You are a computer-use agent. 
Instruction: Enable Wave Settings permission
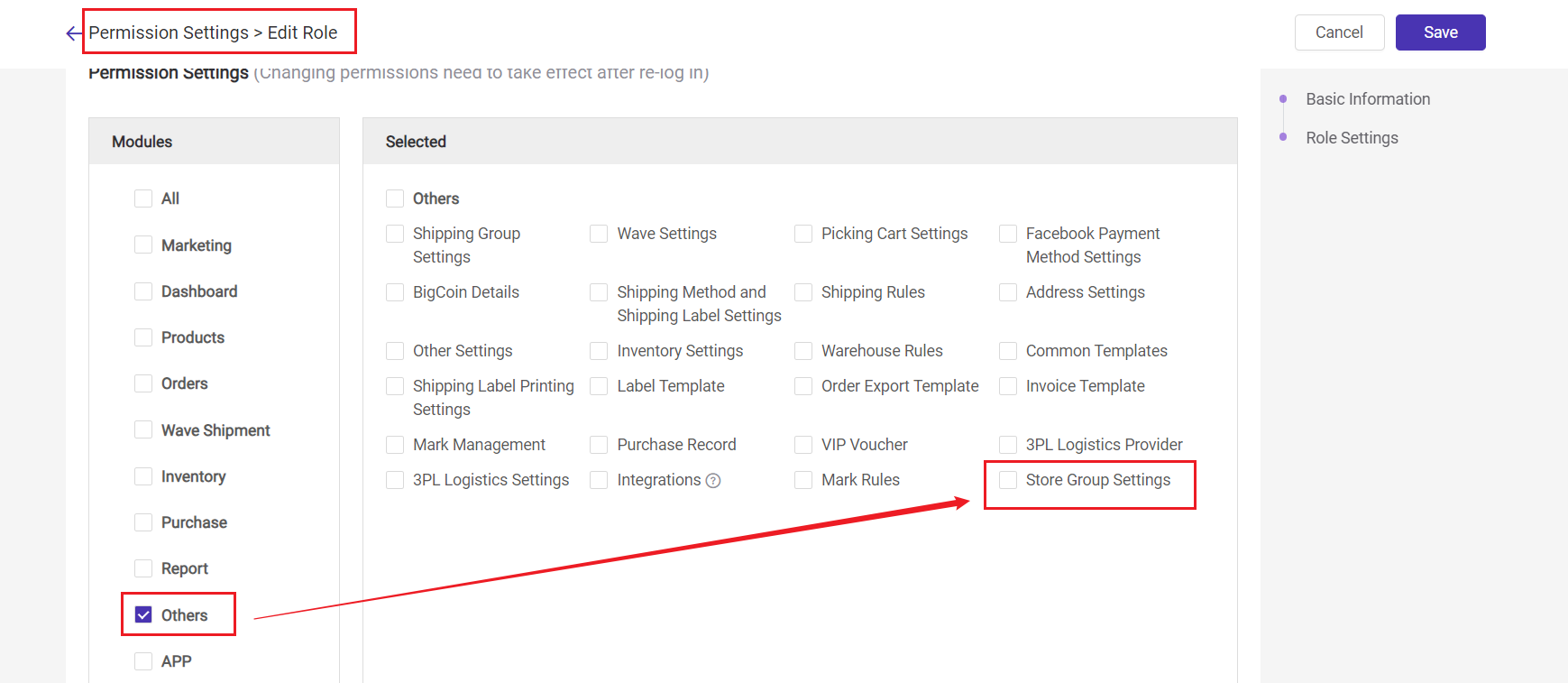599,234
